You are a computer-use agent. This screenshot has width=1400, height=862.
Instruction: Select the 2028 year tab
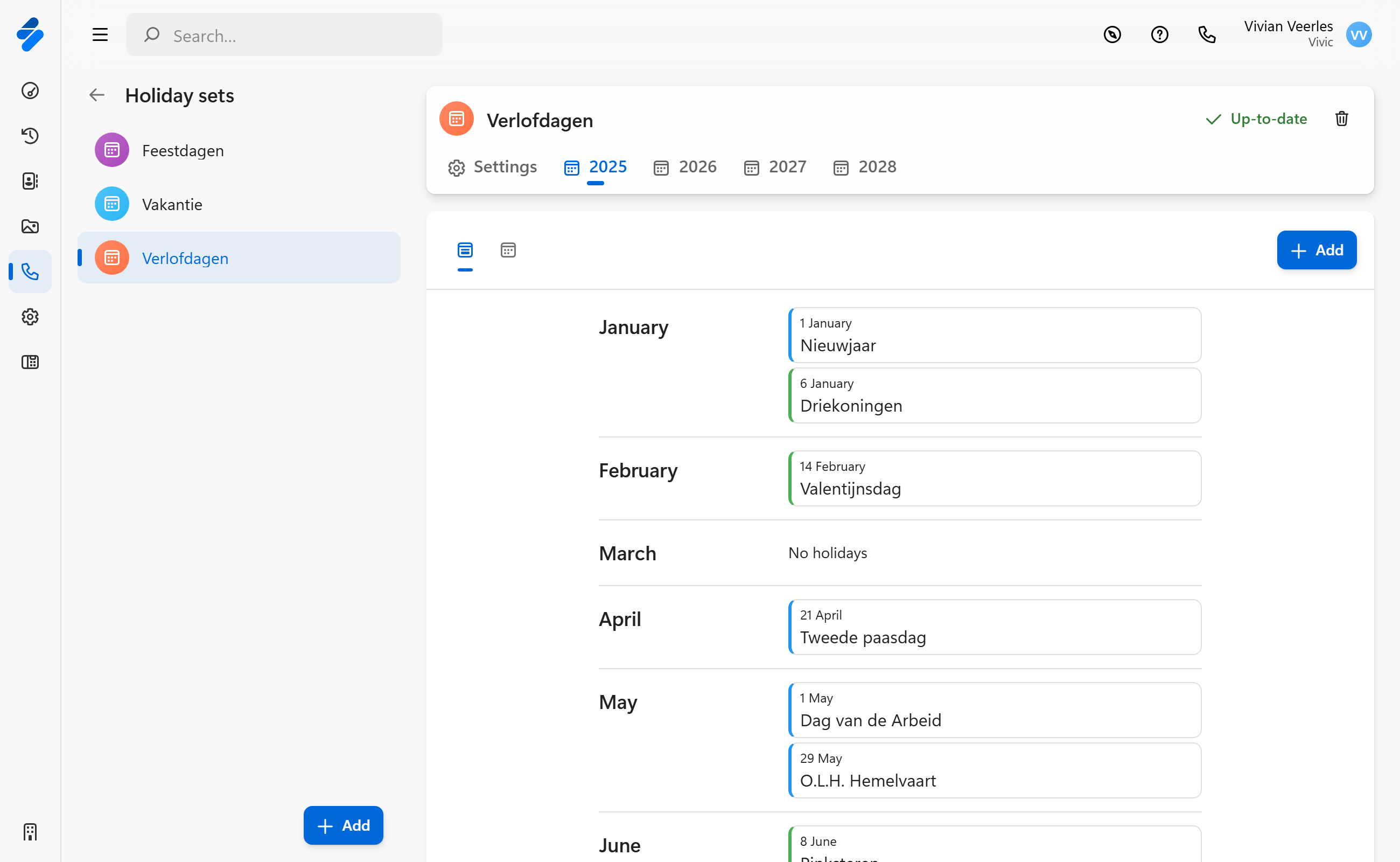tap(864, 167)
